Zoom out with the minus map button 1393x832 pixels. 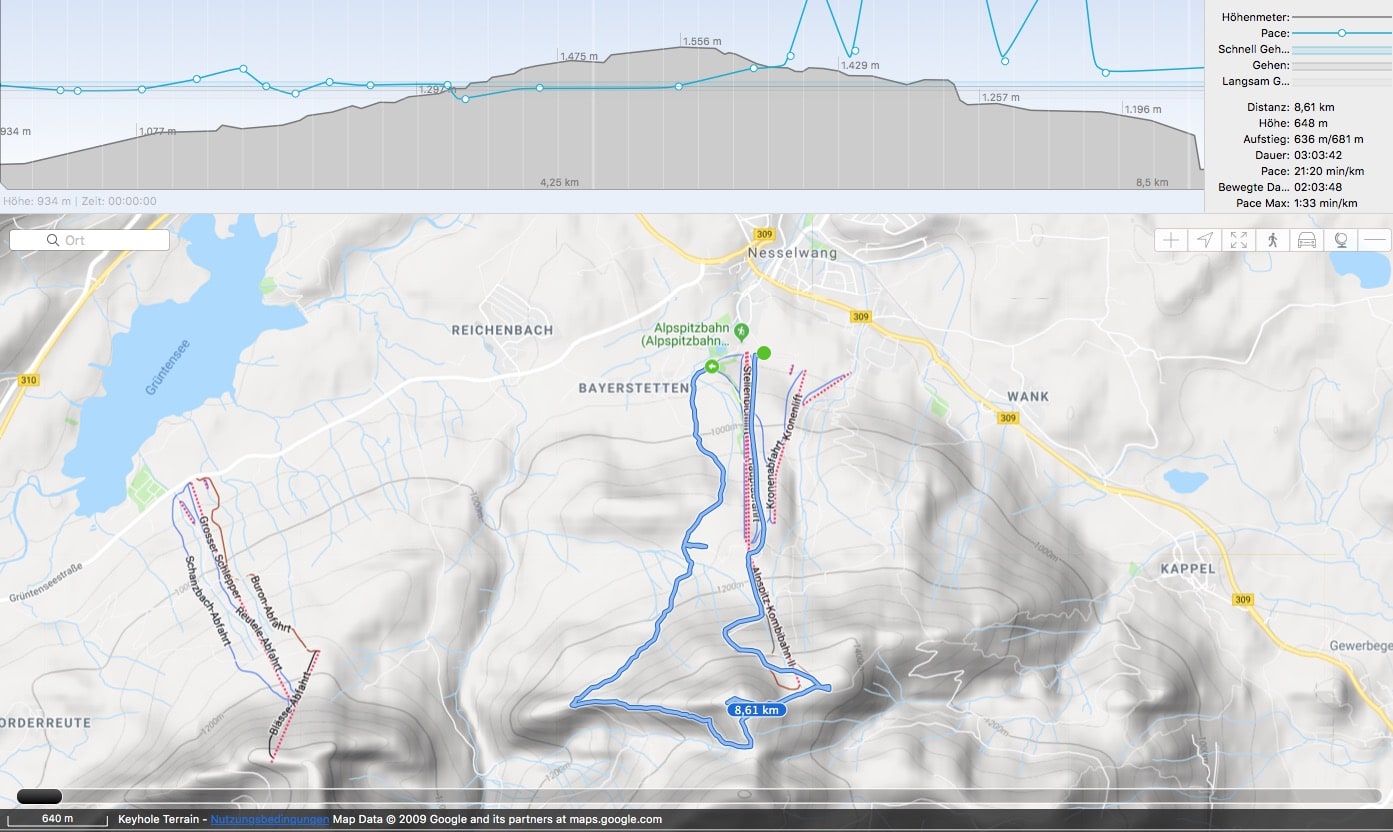click(x=1375, y=240)
